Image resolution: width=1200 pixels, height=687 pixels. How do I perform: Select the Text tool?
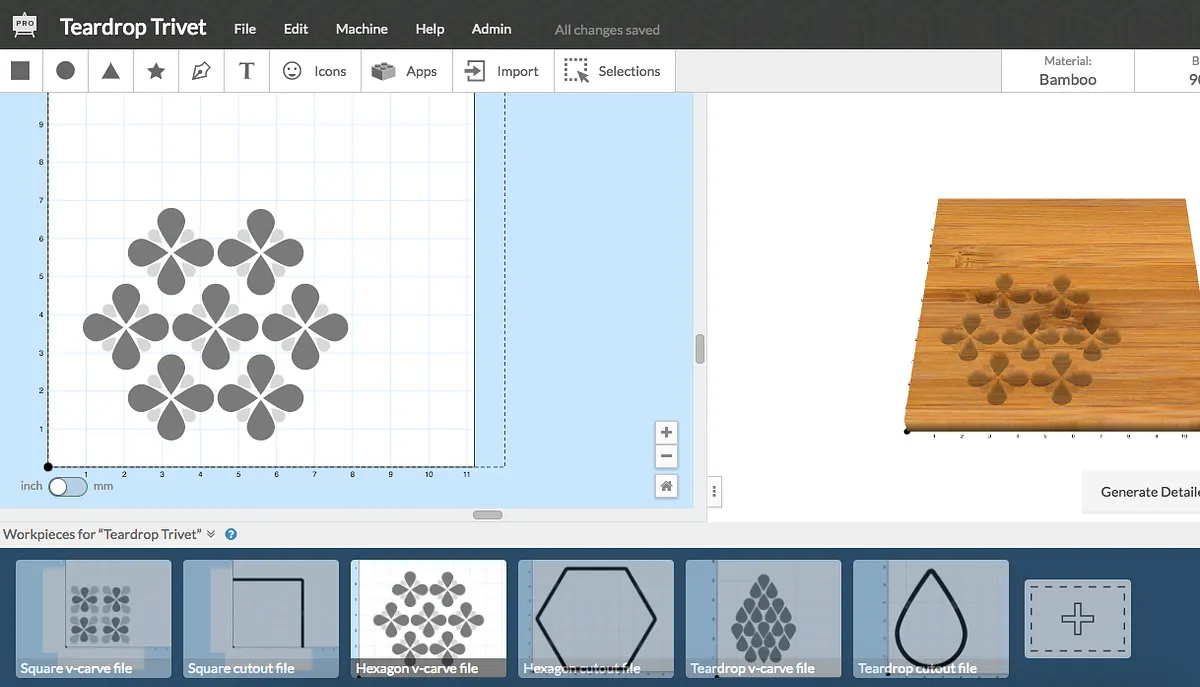pos(247,71)
